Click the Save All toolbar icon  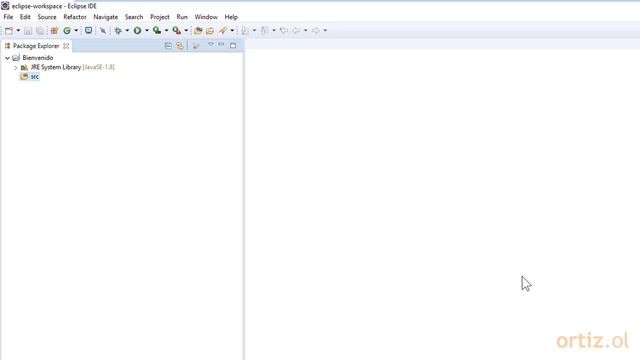(40, 31)
